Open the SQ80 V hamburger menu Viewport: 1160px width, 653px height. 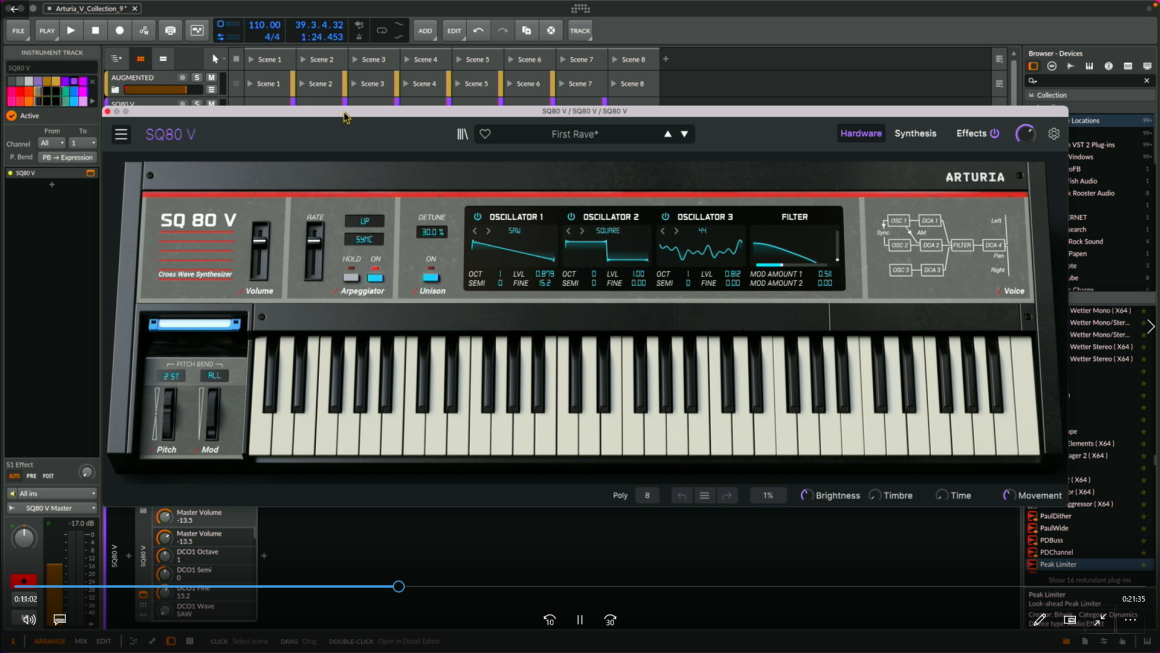coord(121,134)
